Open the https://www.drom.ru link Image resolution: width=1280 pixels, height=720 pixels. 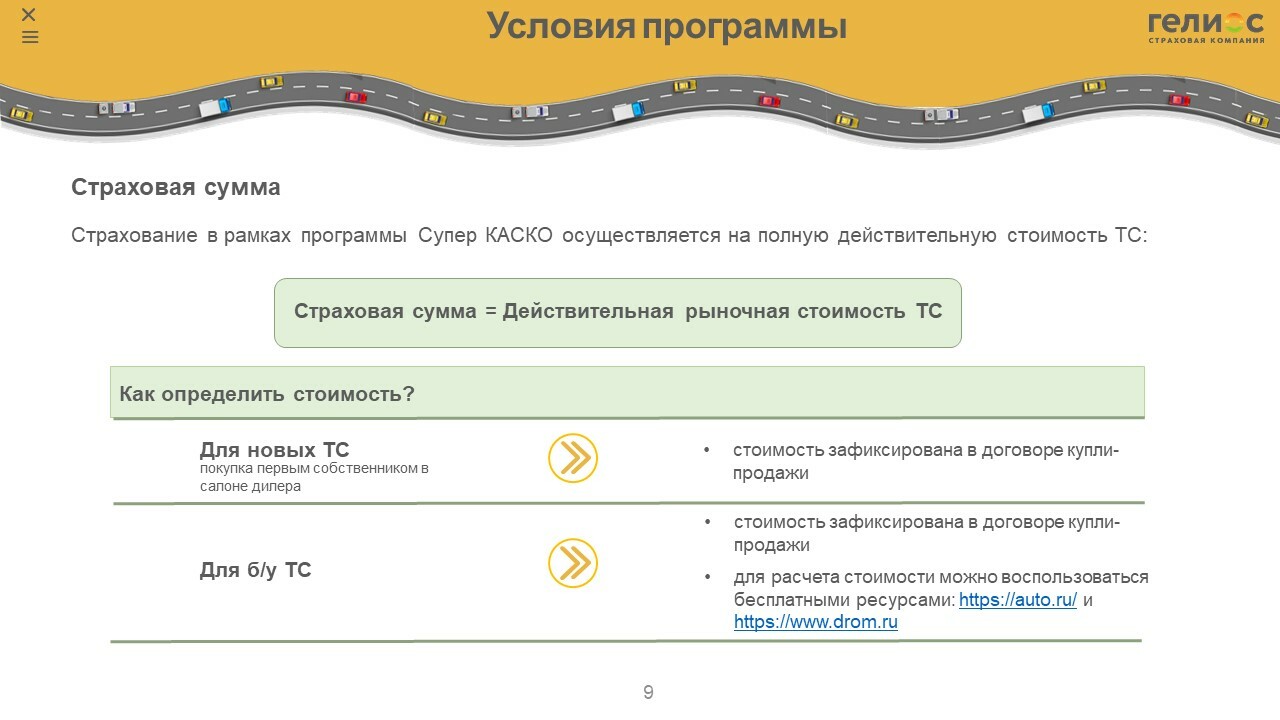[x=816, y=622]
